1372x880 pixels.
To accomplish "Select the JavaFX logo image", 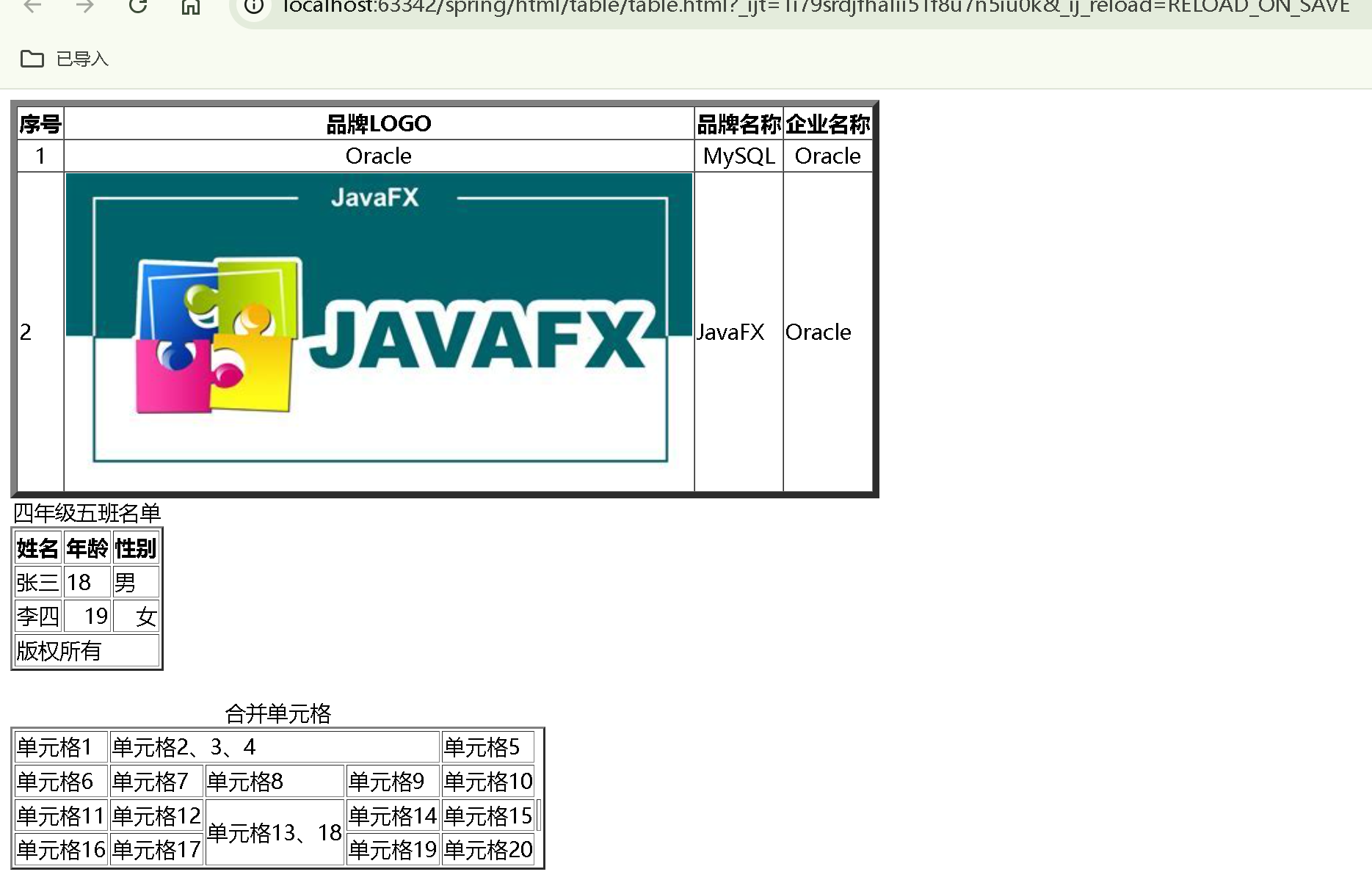I will 379,330.
